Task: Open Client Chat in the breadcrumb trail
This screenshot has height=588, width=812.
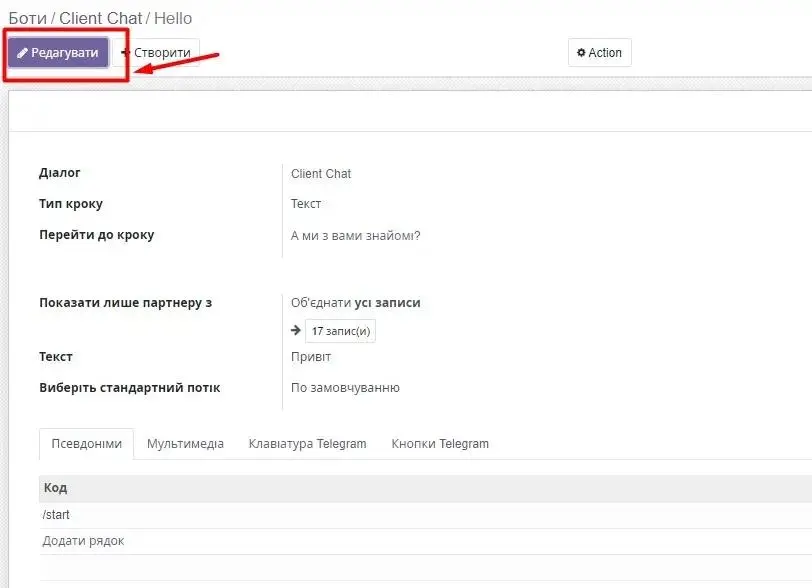Action: click(x=100, y=18)
